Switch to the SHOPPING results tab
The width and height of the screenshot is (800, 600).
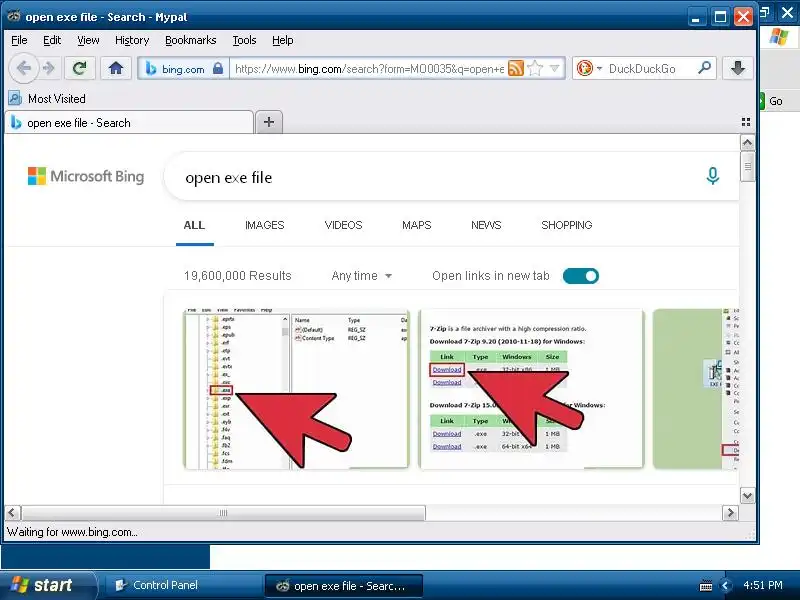coord(567,226)
